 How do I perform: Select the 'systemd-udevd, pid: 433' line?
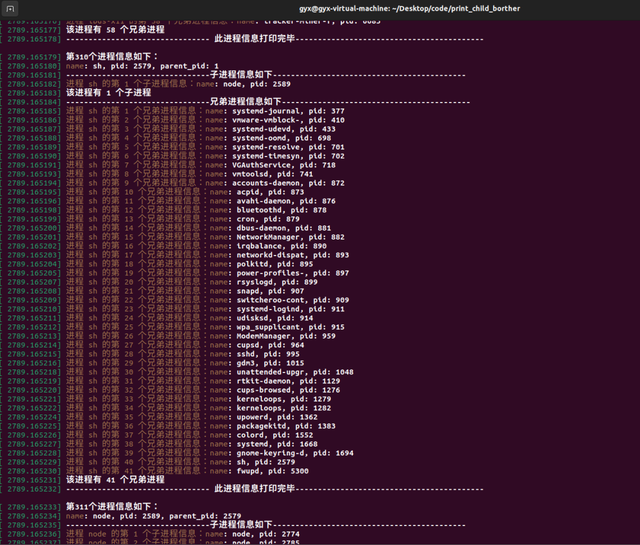[284, 129]
